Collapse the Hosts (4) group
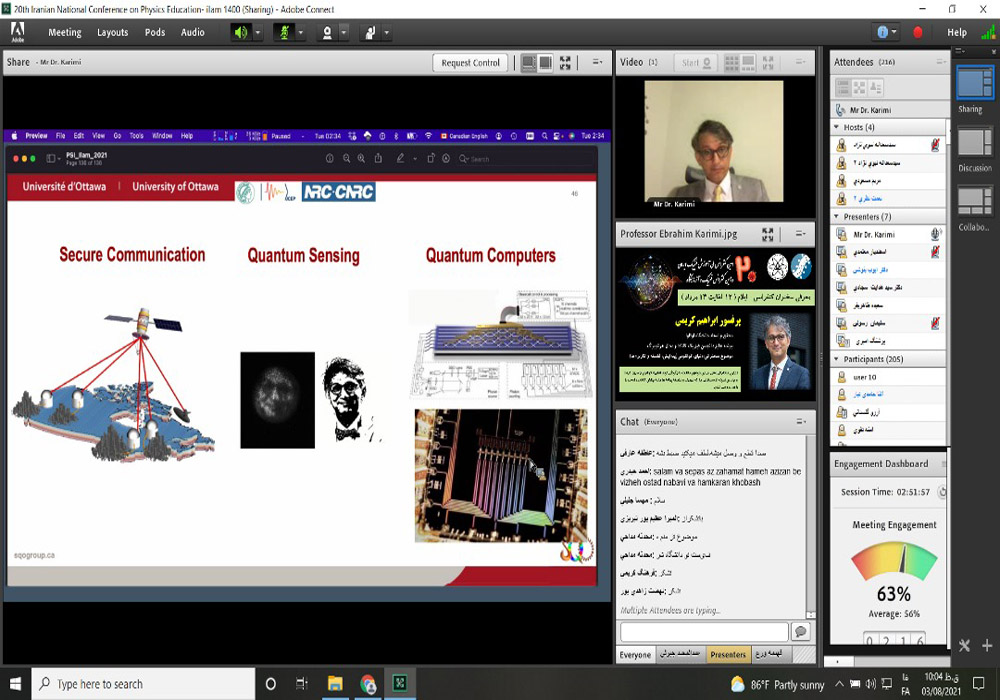Screen dimensions: 1000x700 tap(837, 127)
